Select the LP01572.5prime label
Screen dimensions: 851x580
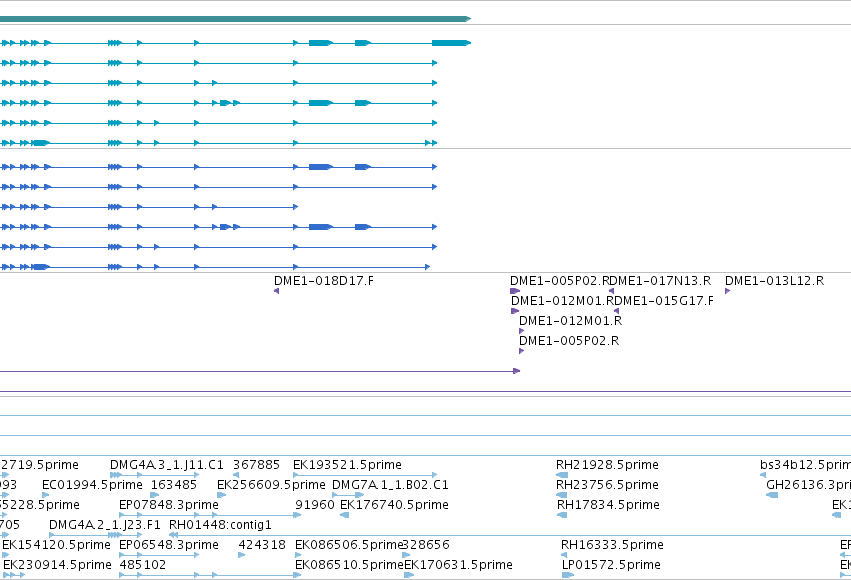(x=611, y=565)
